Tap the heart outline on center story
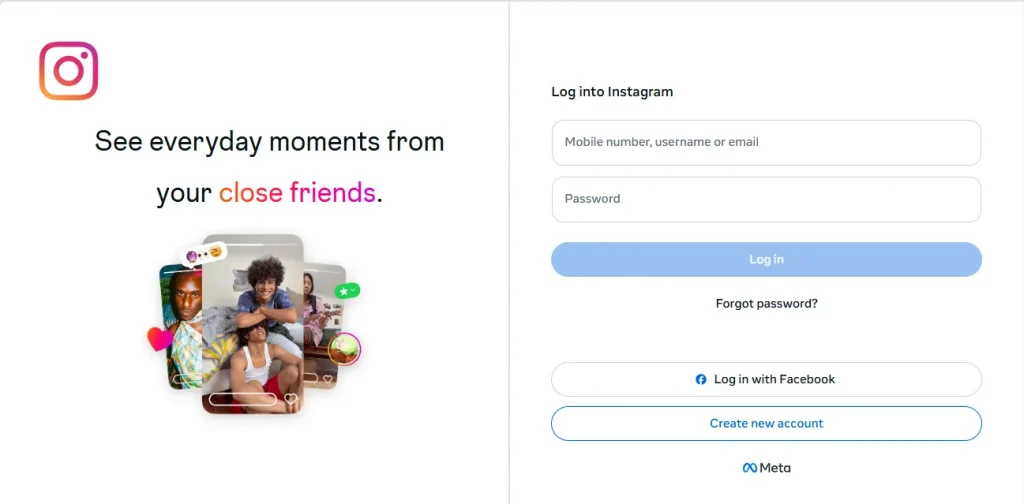 [291, 398]
